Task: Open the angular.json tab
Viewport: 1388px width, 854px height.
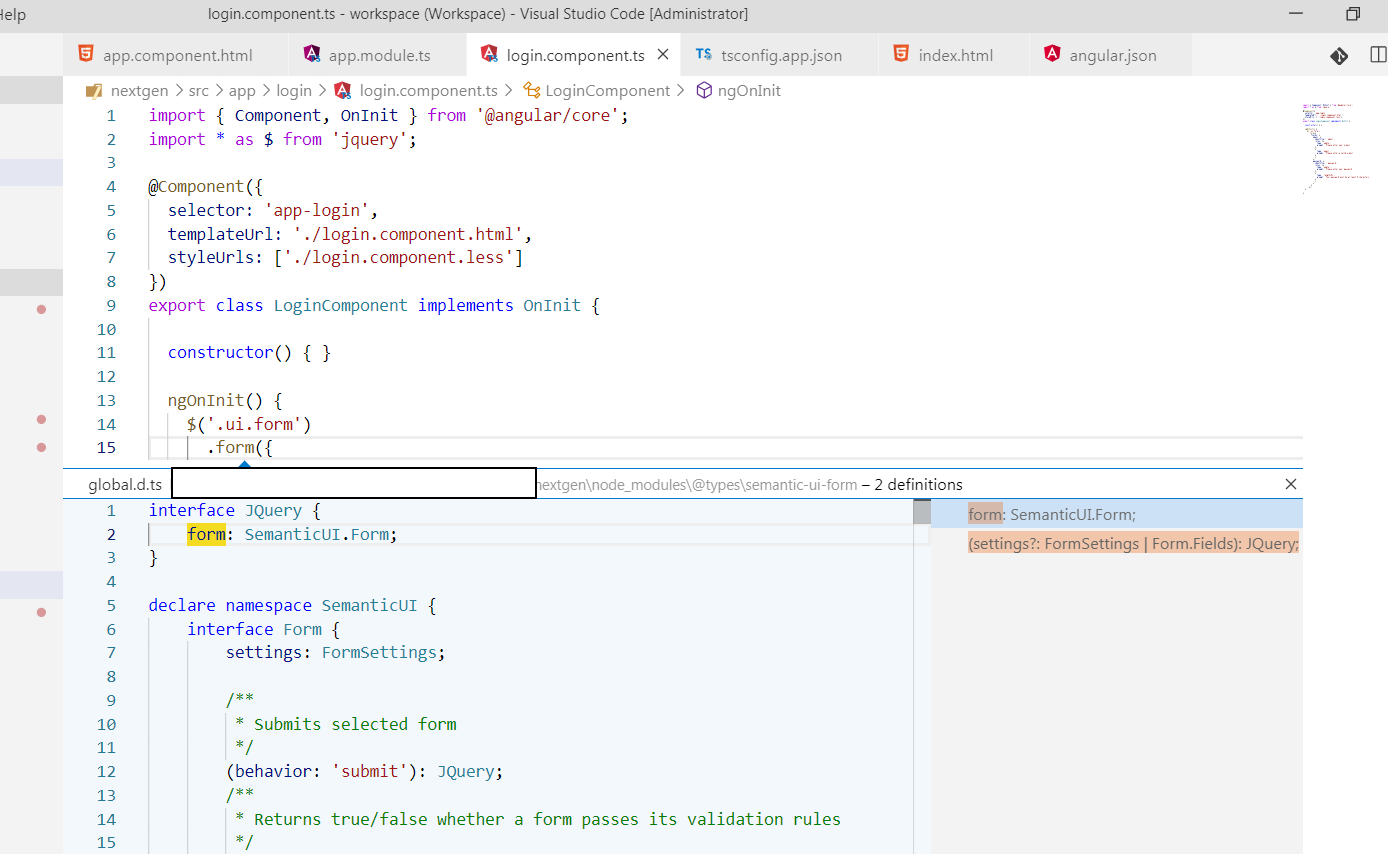Action: (x=1110, y=55)
